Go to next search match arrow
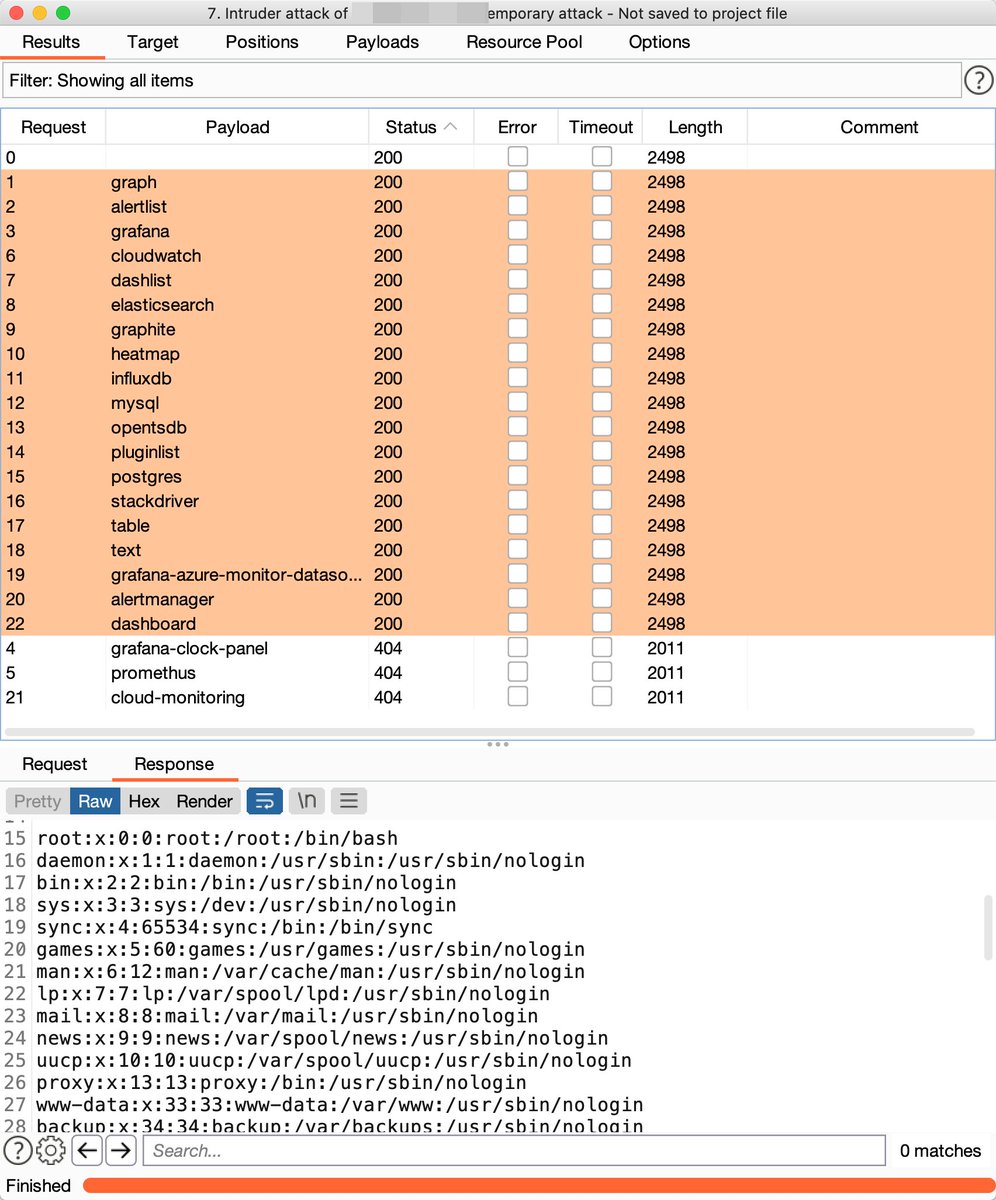This screenshot has width=996, height=1200. pos(121,1151)
